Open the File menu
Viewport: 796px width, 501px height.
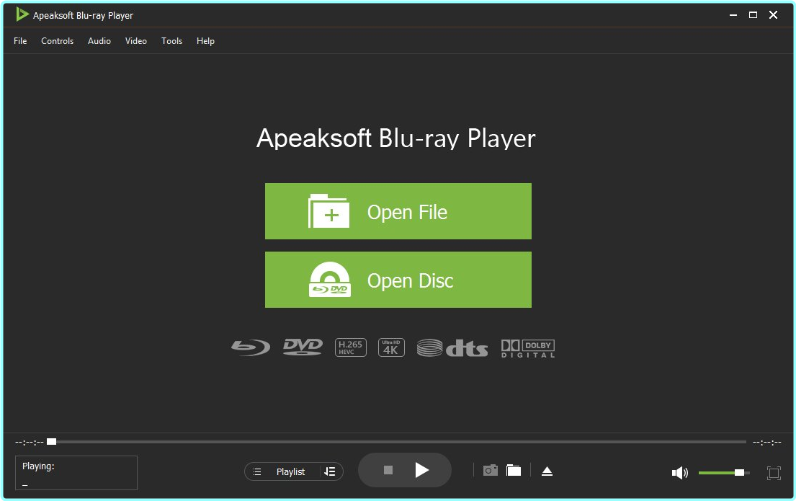coord(20,41)
